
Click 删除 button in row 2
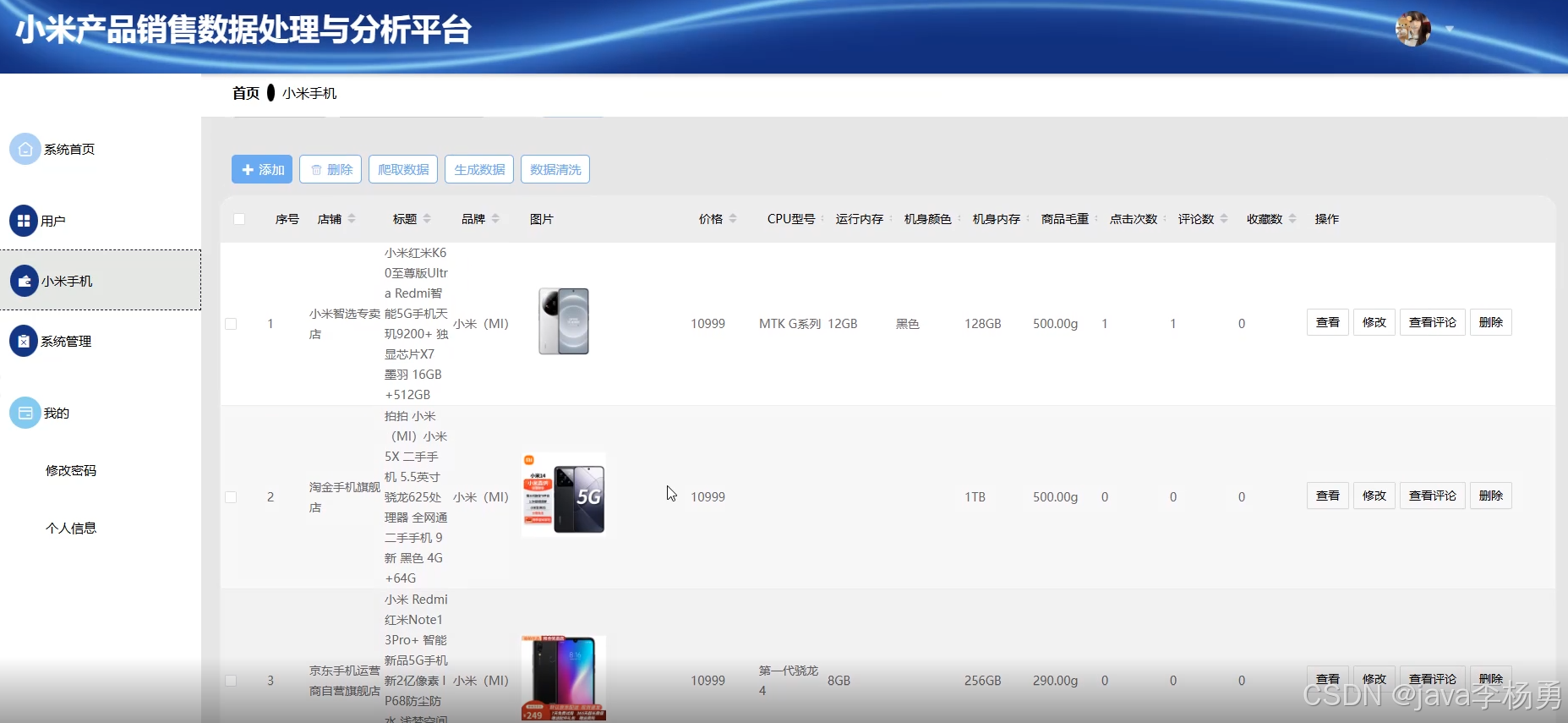point(1491,496)
